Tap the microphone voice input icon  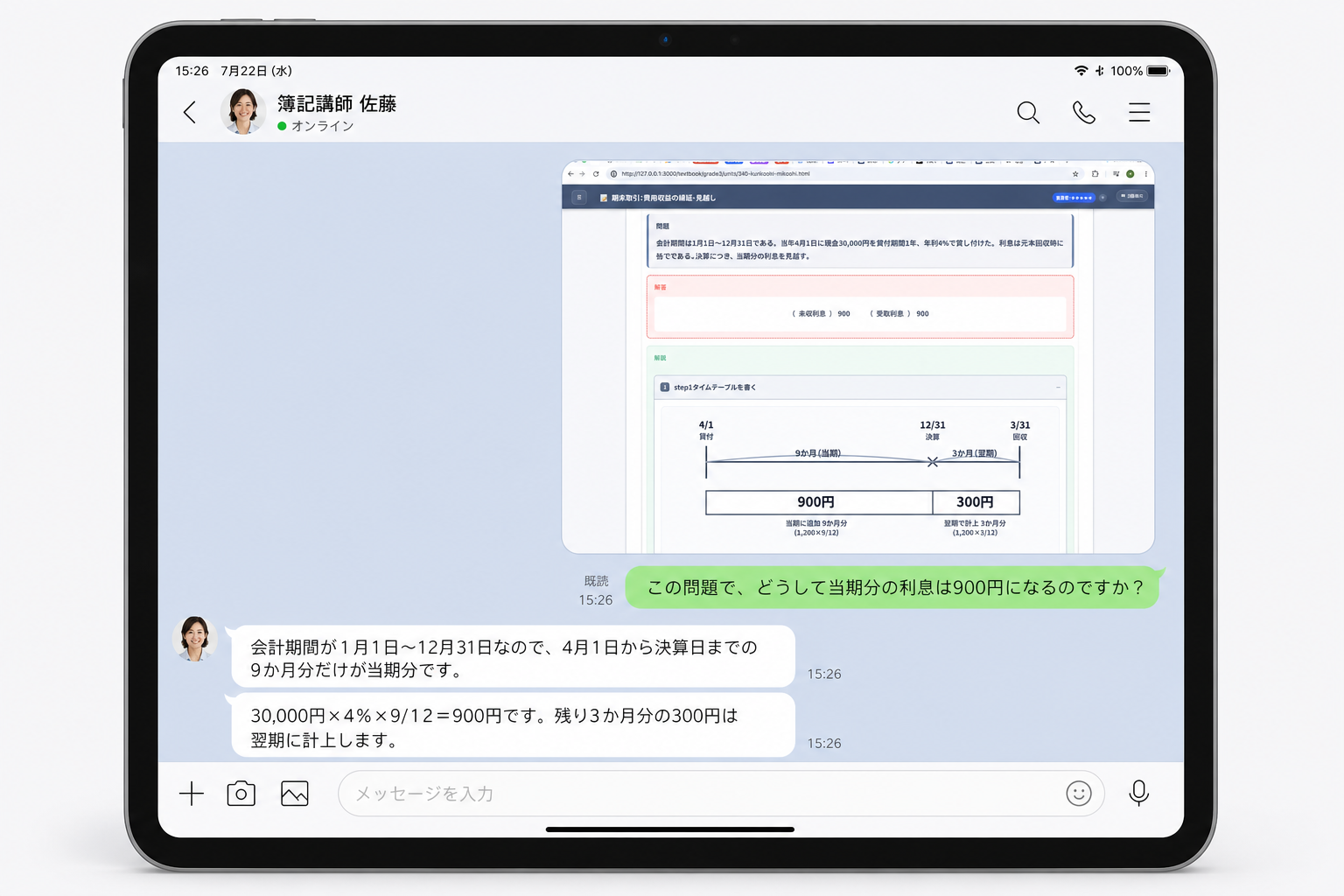[x=1139, y=794]
